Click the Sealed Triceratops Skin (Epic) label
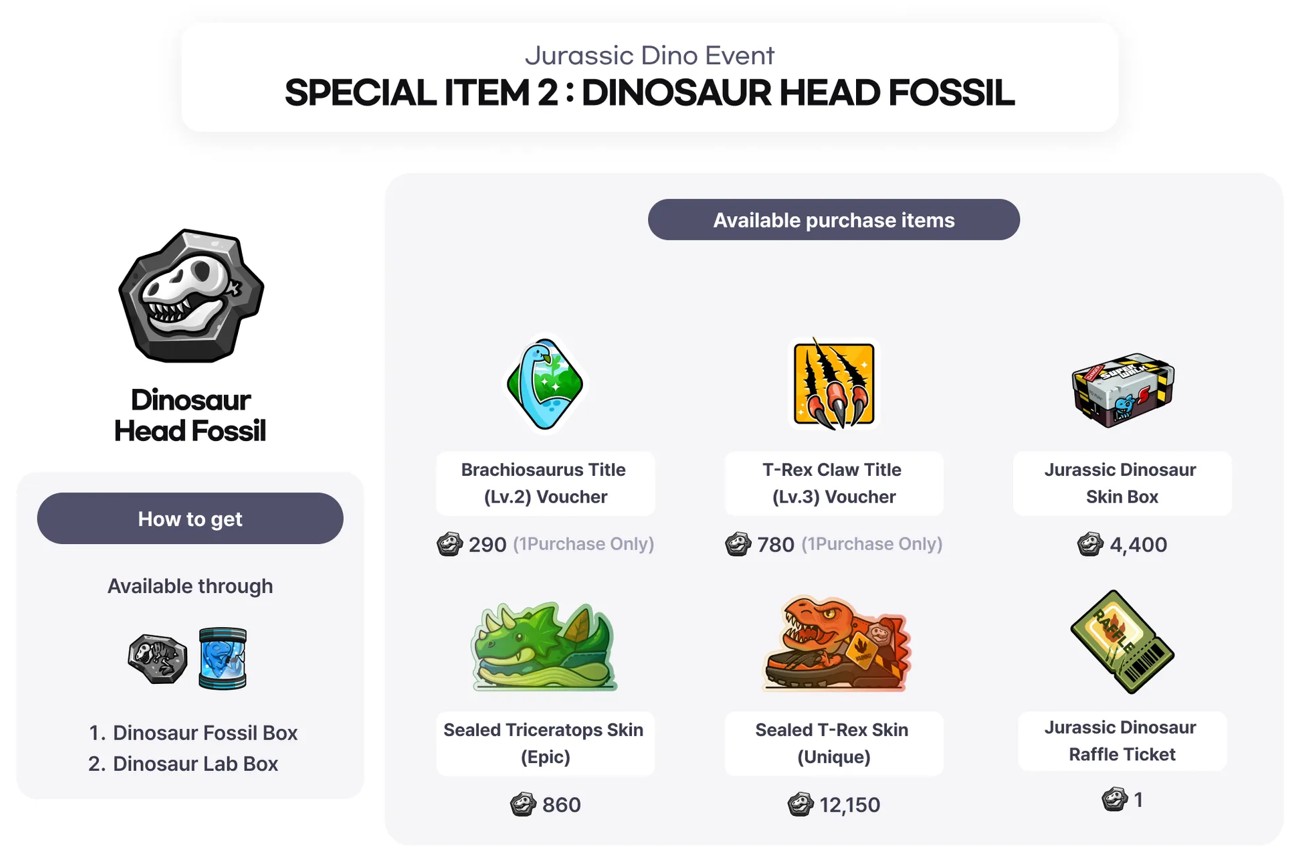This screenshot has height=856, width=1300. [544, 743]
